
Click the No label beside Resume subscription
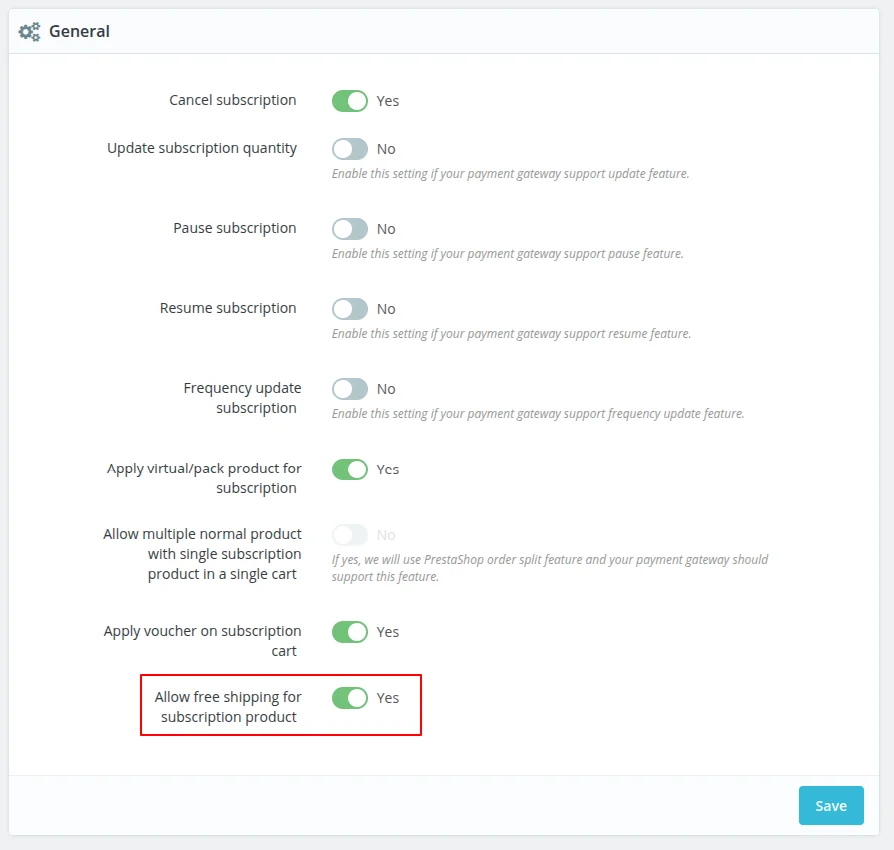tap(386, 309)
